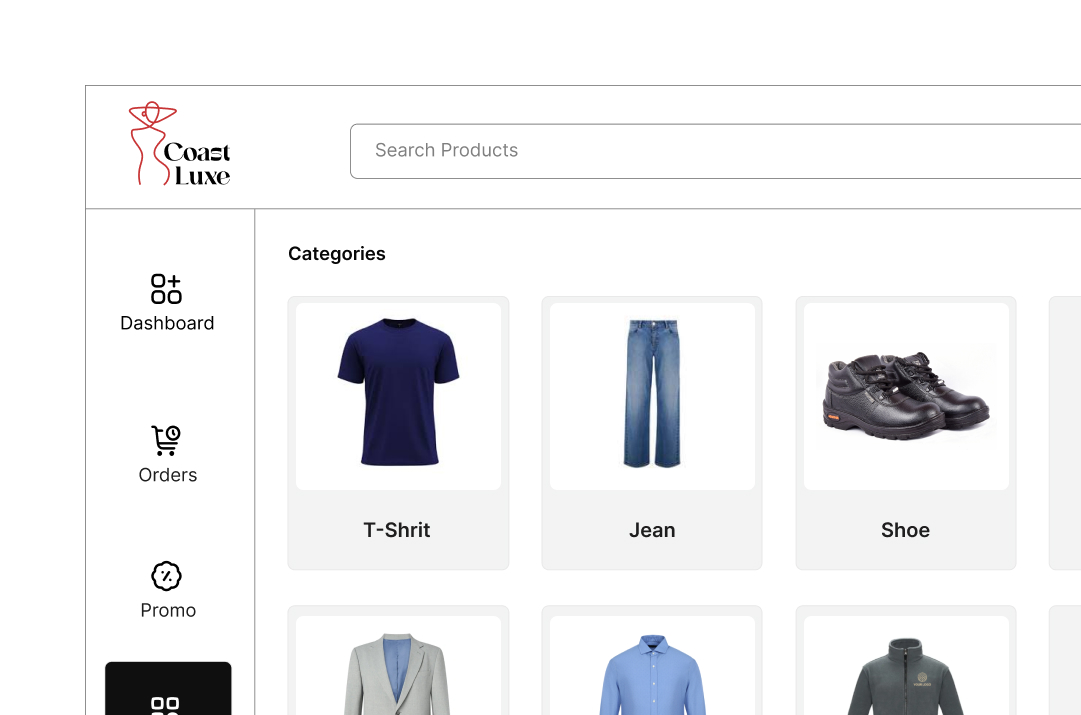The height and width of the screenshot is (715, 1081).
Task: Select the black boots image
Action: (x=906, y=396)
